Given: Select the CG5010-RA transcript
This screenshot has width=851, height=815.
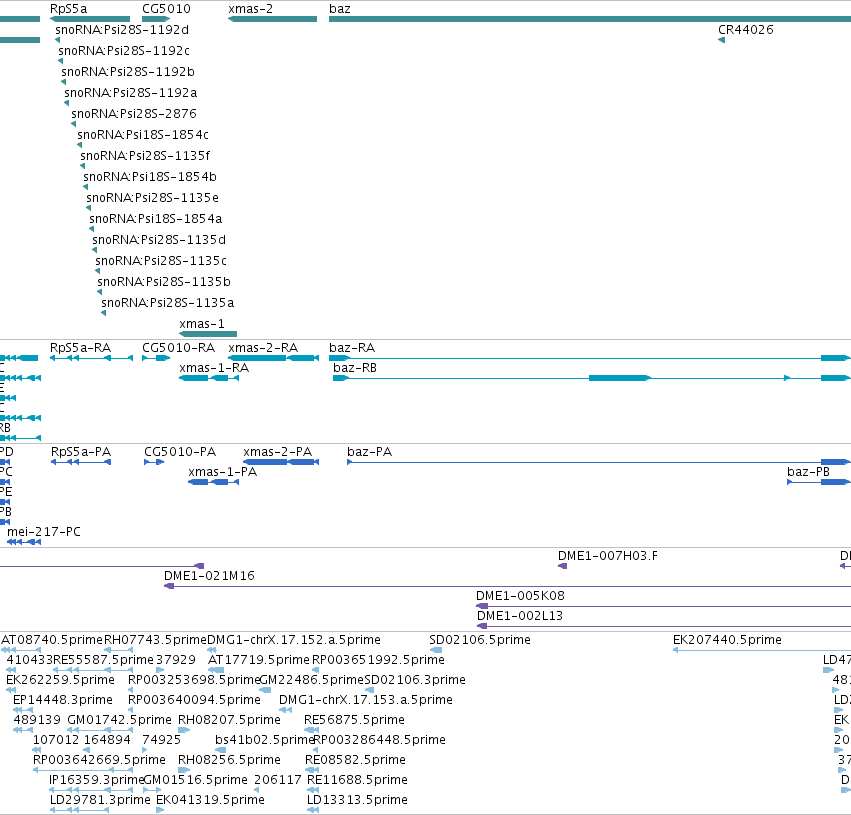Looking at the screenshot, I should 156,358.
